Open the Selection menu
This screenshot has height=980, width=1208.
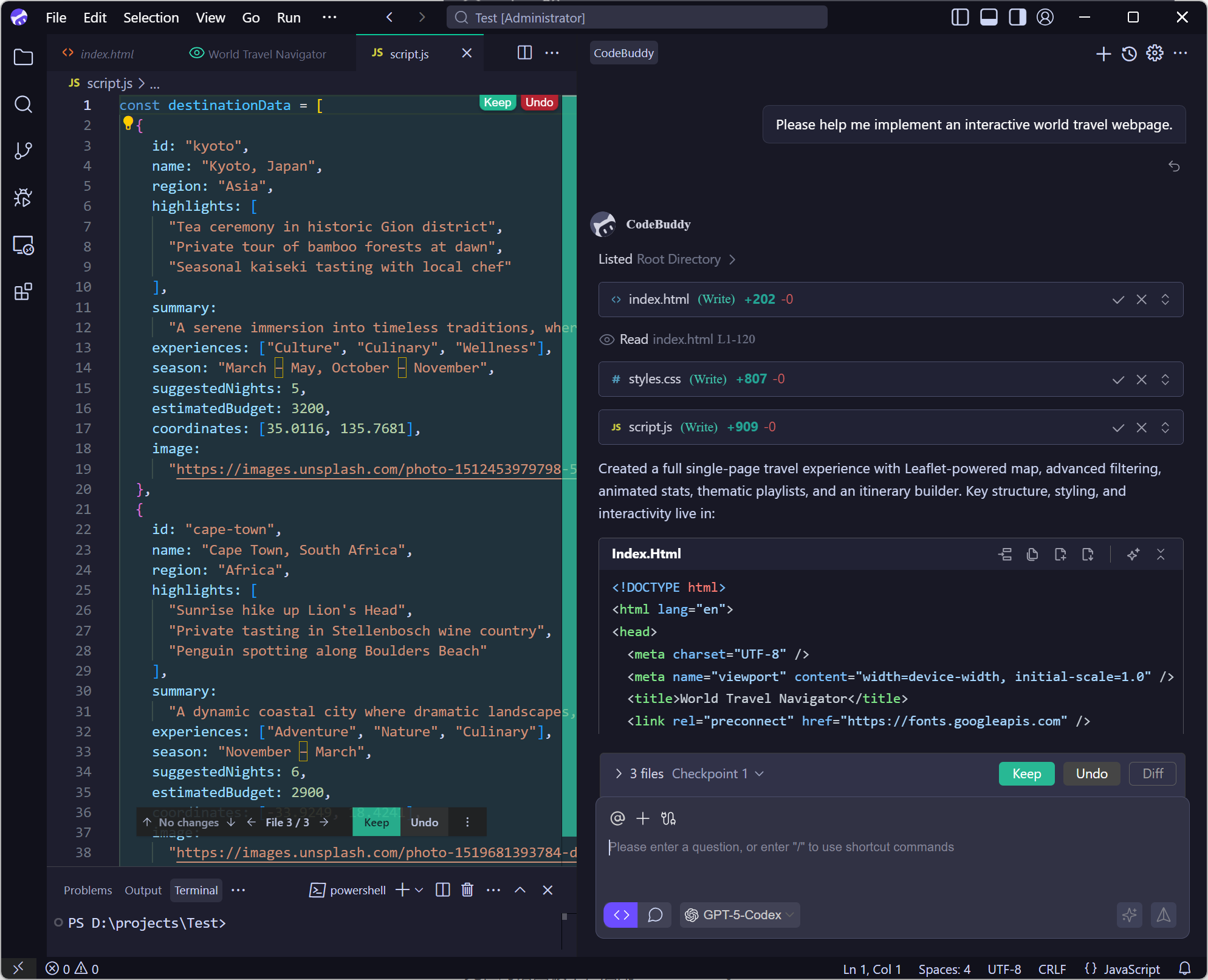[151, 18]
